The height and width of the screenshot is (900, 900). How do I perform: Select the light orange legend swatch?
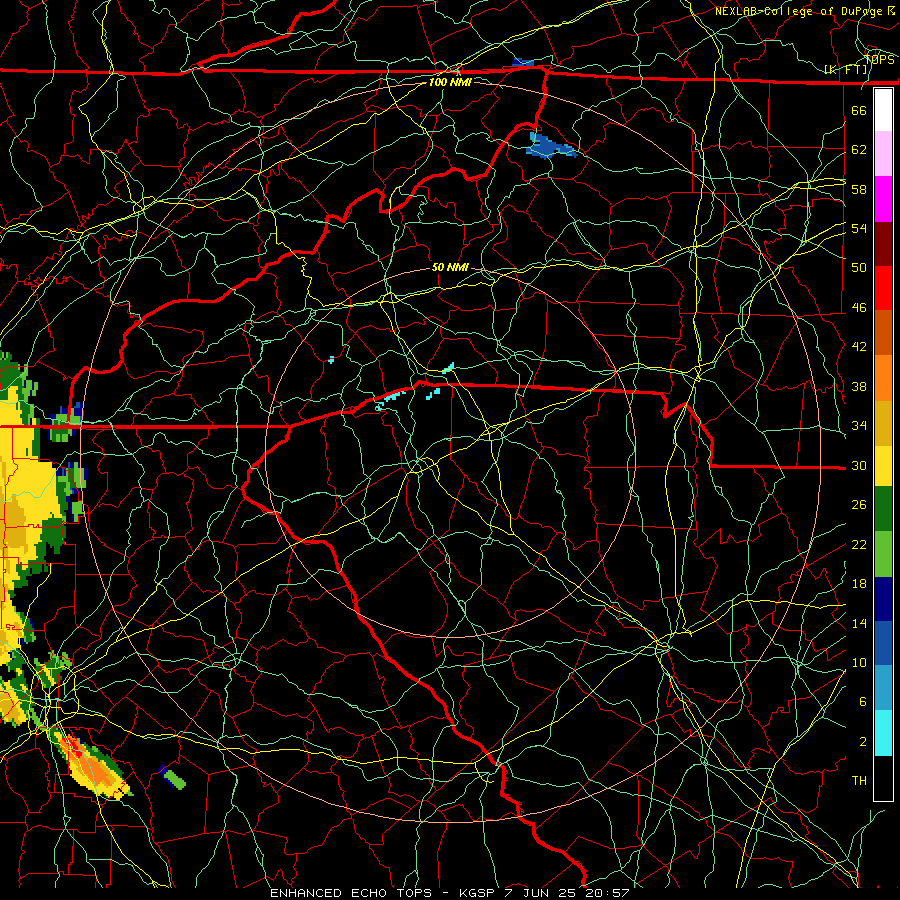click(883, 377)
